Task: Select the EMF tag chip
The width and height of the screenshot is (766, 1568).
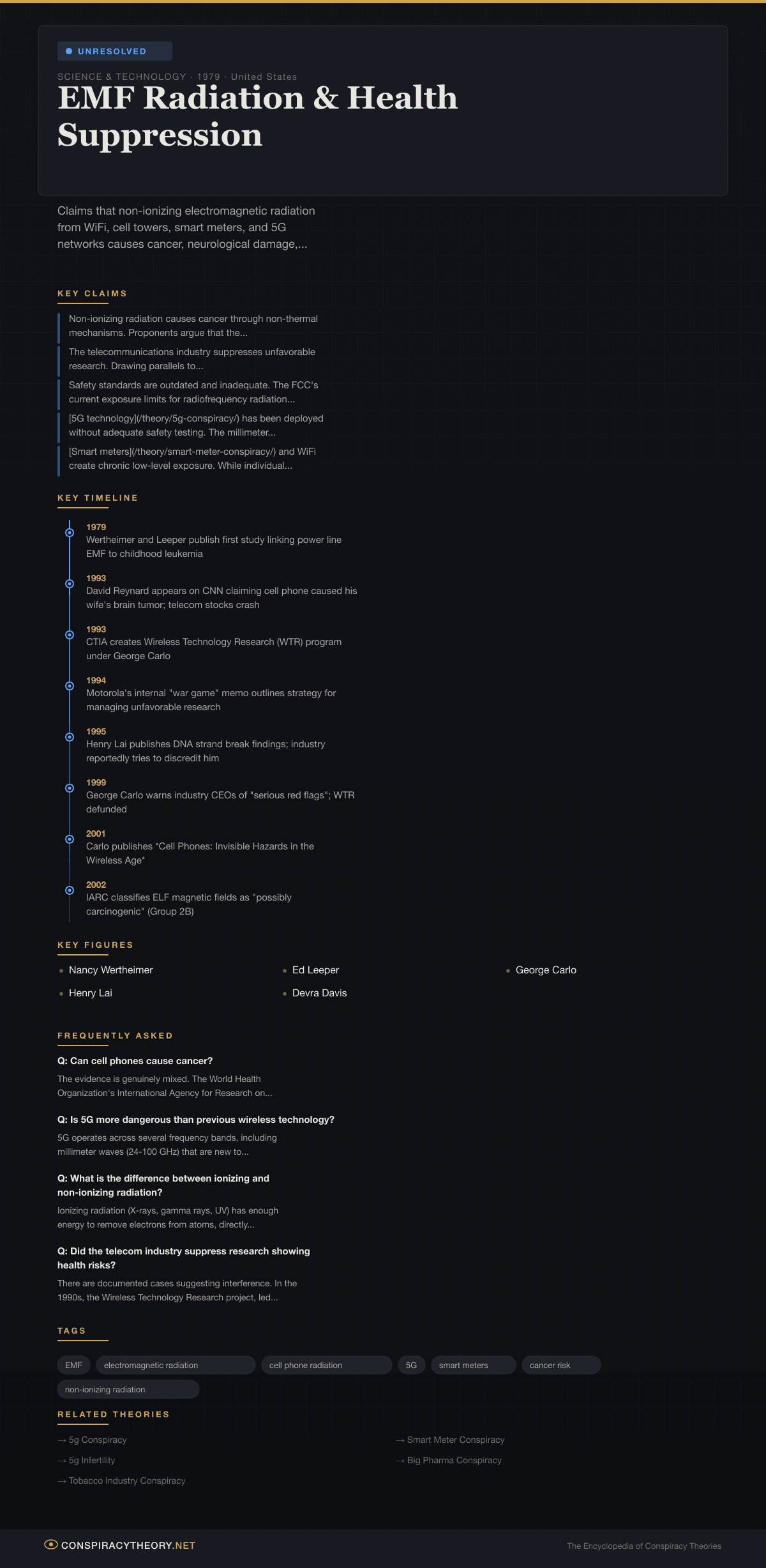Action: point(73,1365)
